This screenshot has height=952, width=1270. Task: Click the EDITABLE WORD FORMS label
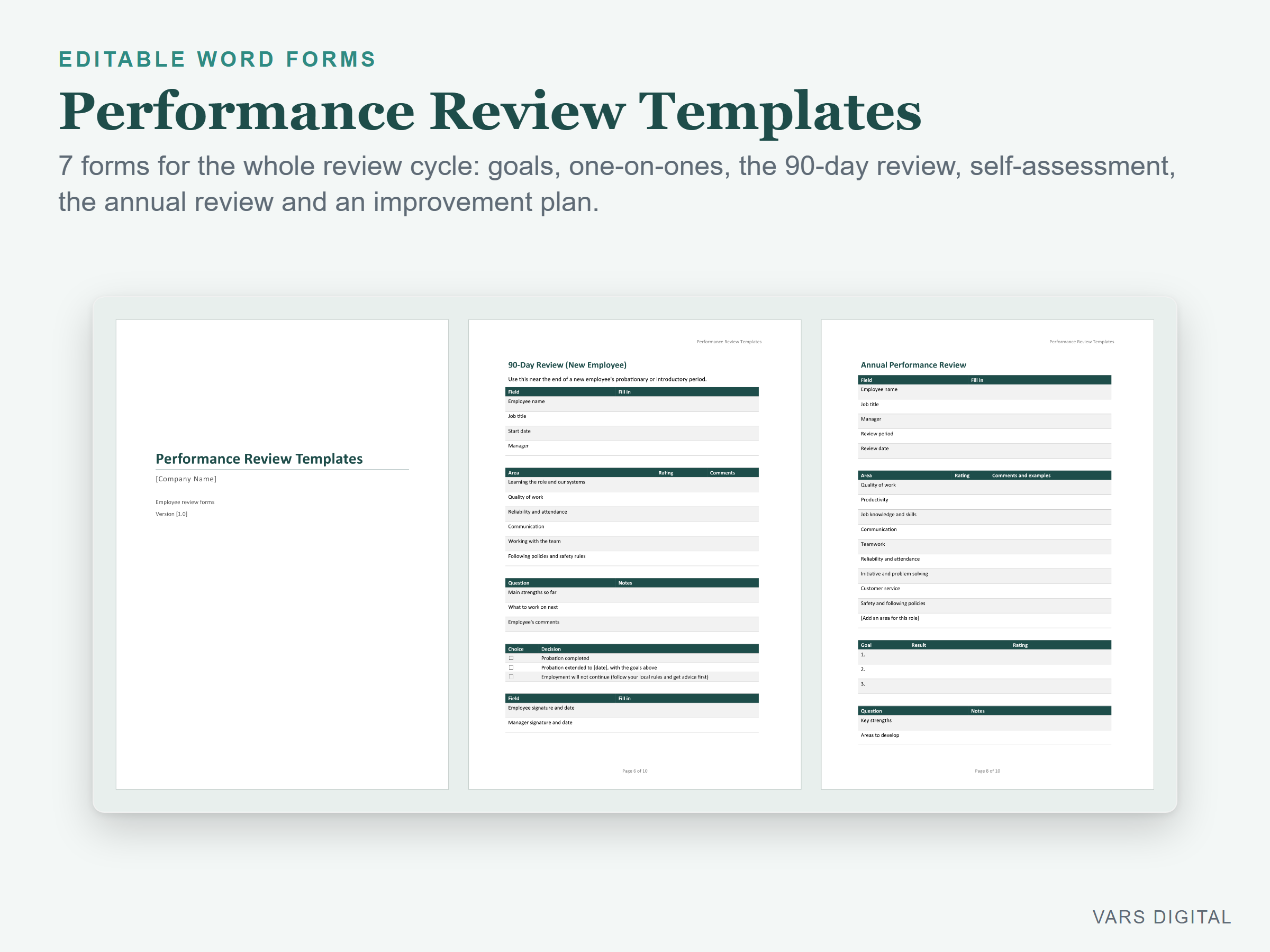217,59
